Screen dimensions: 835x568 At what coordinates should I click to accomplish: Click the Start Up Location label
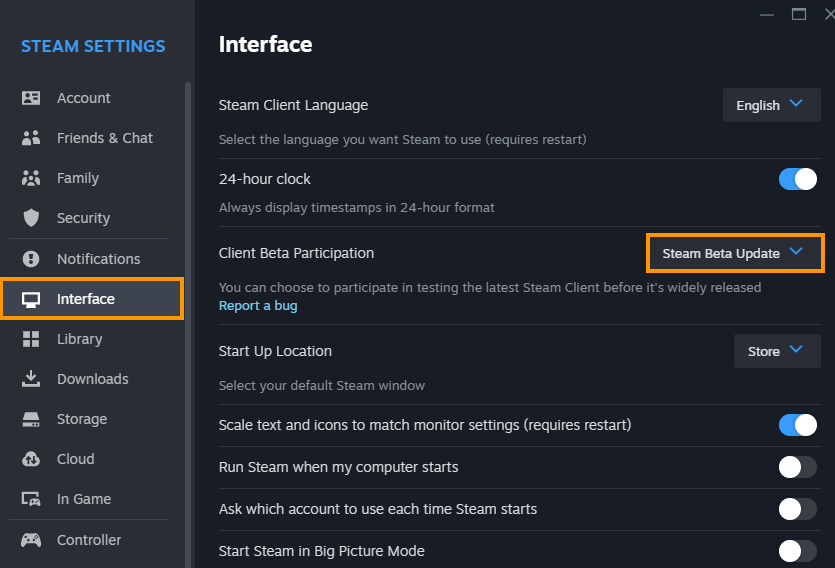click(x=275, y=351)
